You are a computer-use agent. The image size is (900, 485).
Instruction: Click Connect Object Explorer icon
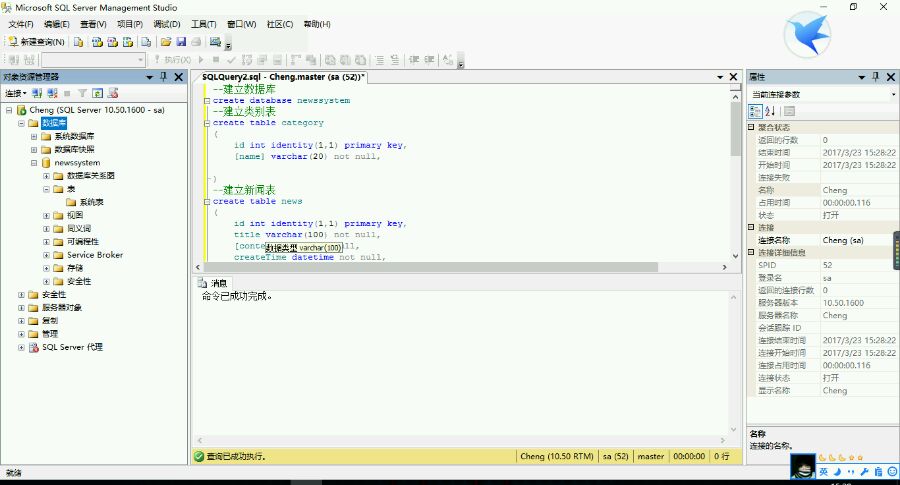click(x=37, y=93)
